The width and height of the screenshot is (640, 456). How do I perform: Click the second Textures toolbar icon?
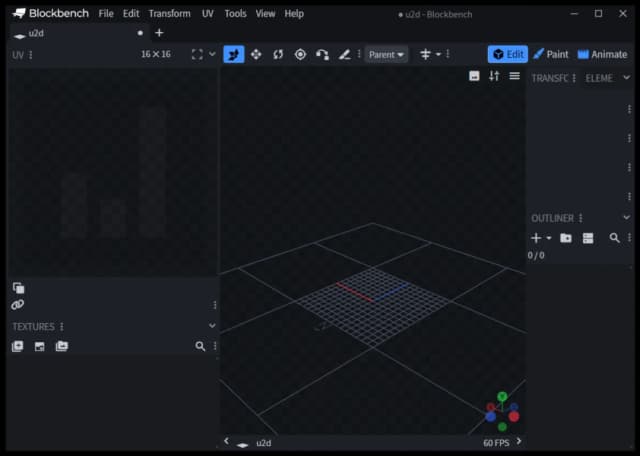coord(40,347)
